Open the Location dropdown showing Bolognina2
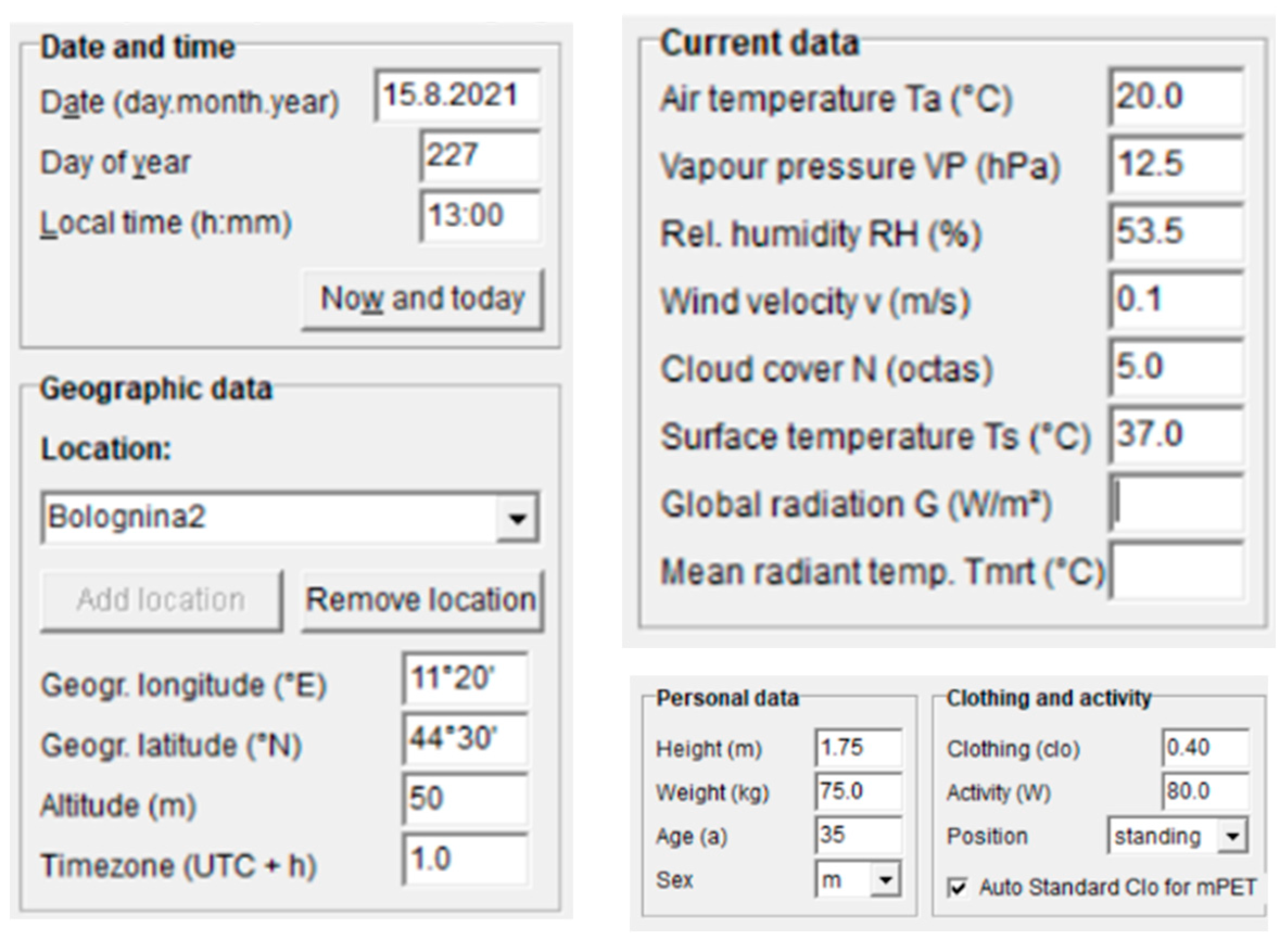 coord(517,518)
